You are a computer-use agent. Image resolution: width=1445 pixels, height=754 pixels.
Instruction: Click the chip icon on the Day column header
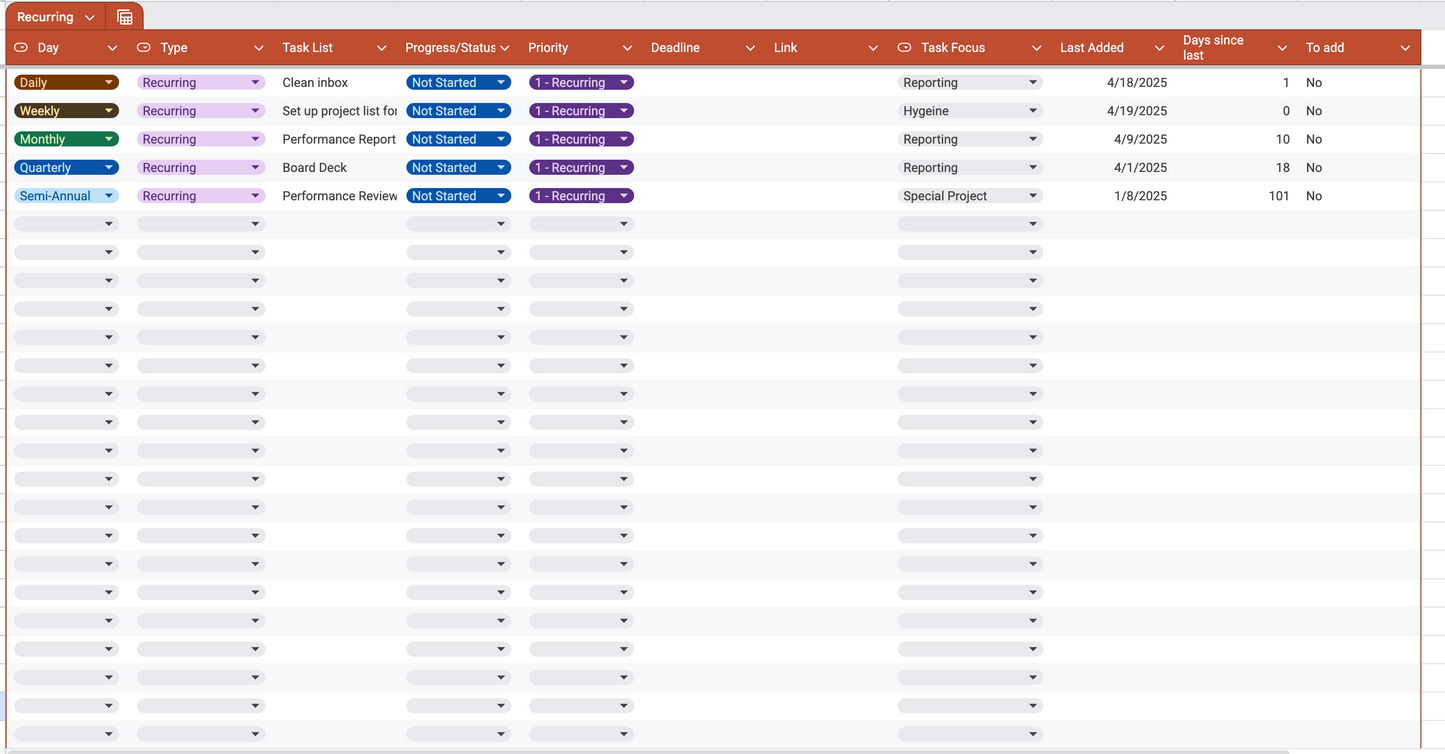pos(20,47)
